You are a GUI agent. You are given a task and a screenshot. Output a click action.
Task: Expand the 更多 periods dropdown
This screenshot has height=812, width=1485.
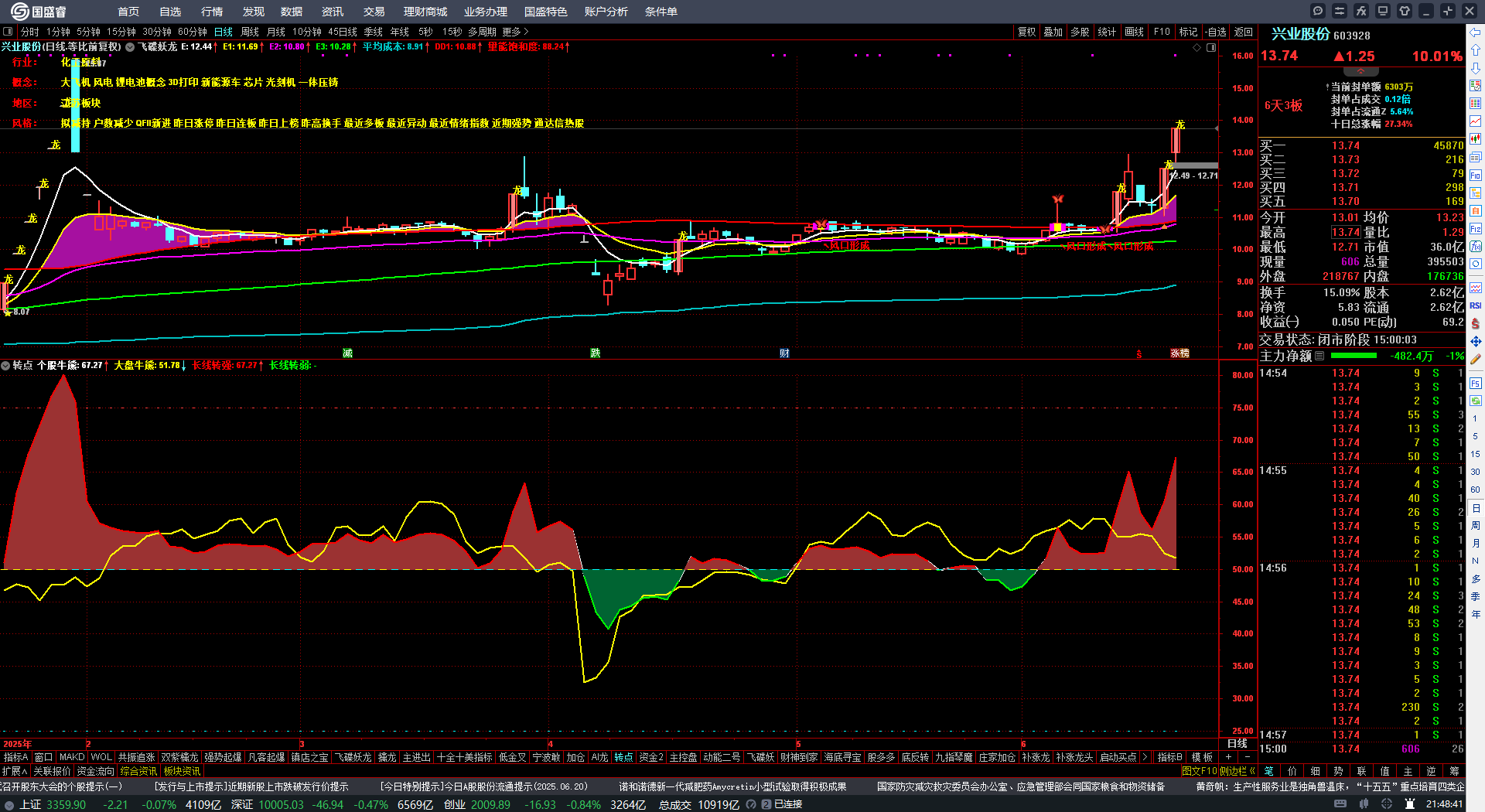tap(515, 32)
